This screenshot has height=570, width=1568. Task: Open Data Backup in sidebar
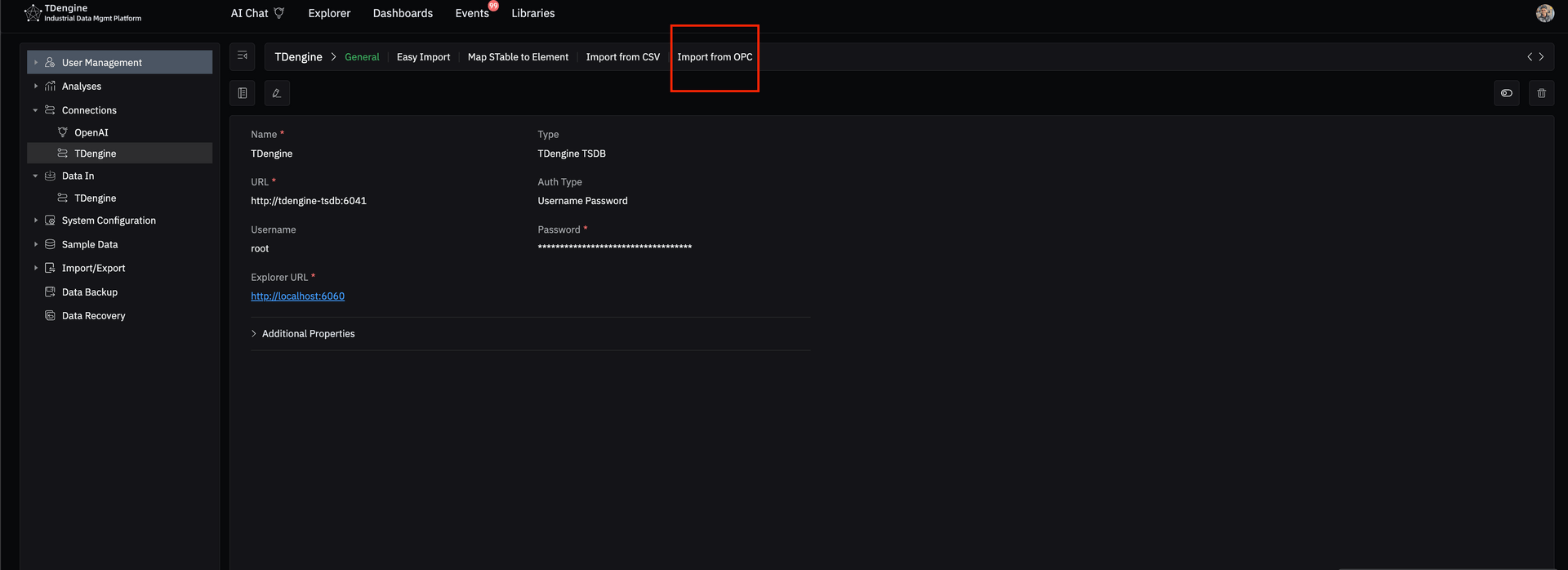(89, 292)
